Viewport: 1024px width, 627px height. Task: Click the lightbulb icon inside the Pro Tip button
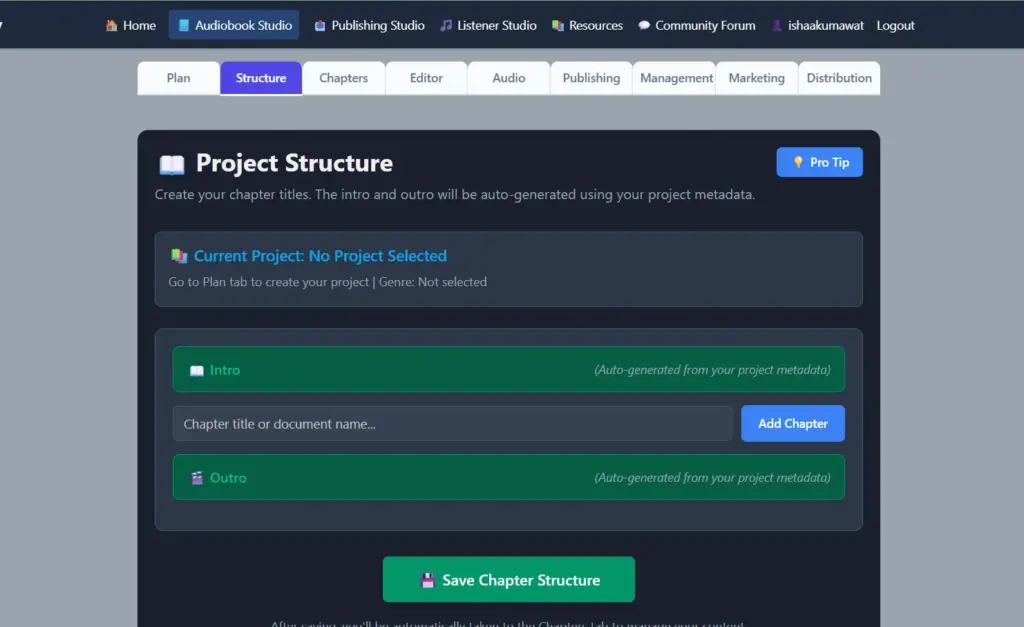pos(799,161)
